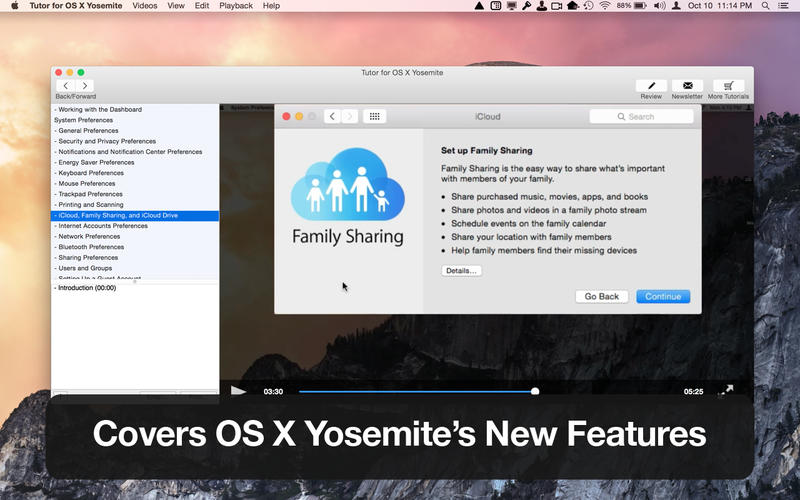Open the Videos menu

coord(144,6)
